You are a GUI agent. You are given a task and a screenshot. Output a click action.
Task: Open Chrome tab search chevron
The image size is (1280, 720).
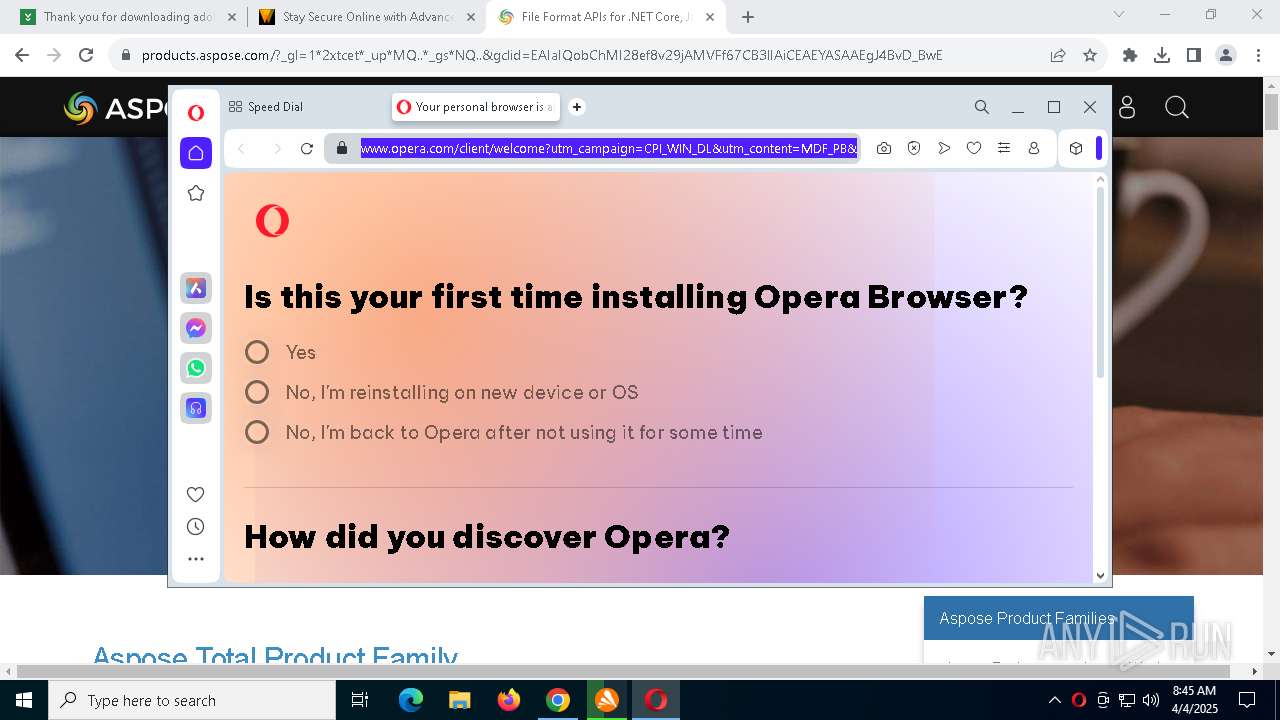1119,14
